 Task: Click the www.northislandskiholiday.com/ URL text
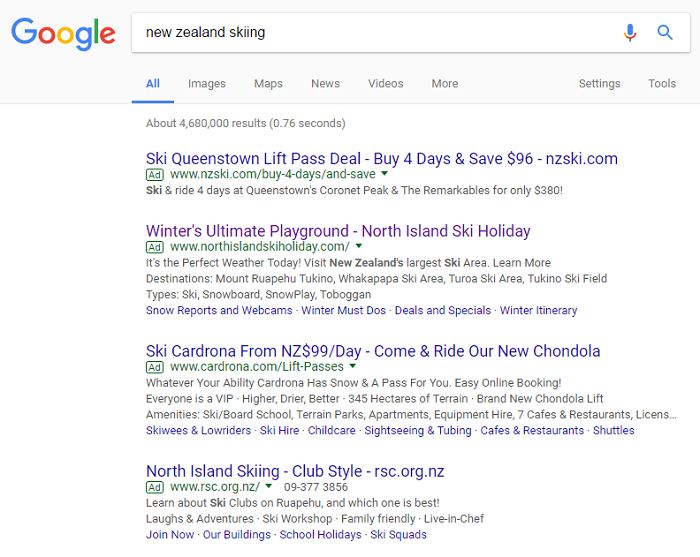point(260,246)
